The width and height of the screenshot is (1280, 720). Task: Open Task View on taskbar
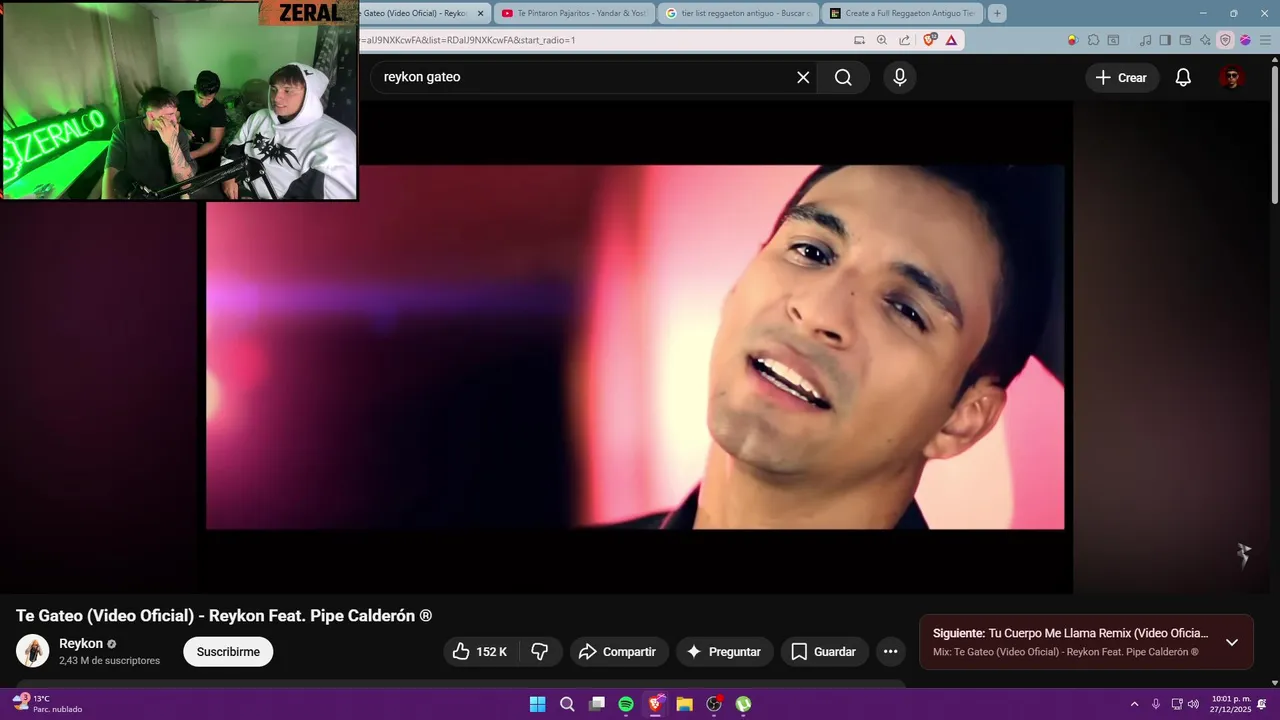pyautogui.click(x=597, y=704)
